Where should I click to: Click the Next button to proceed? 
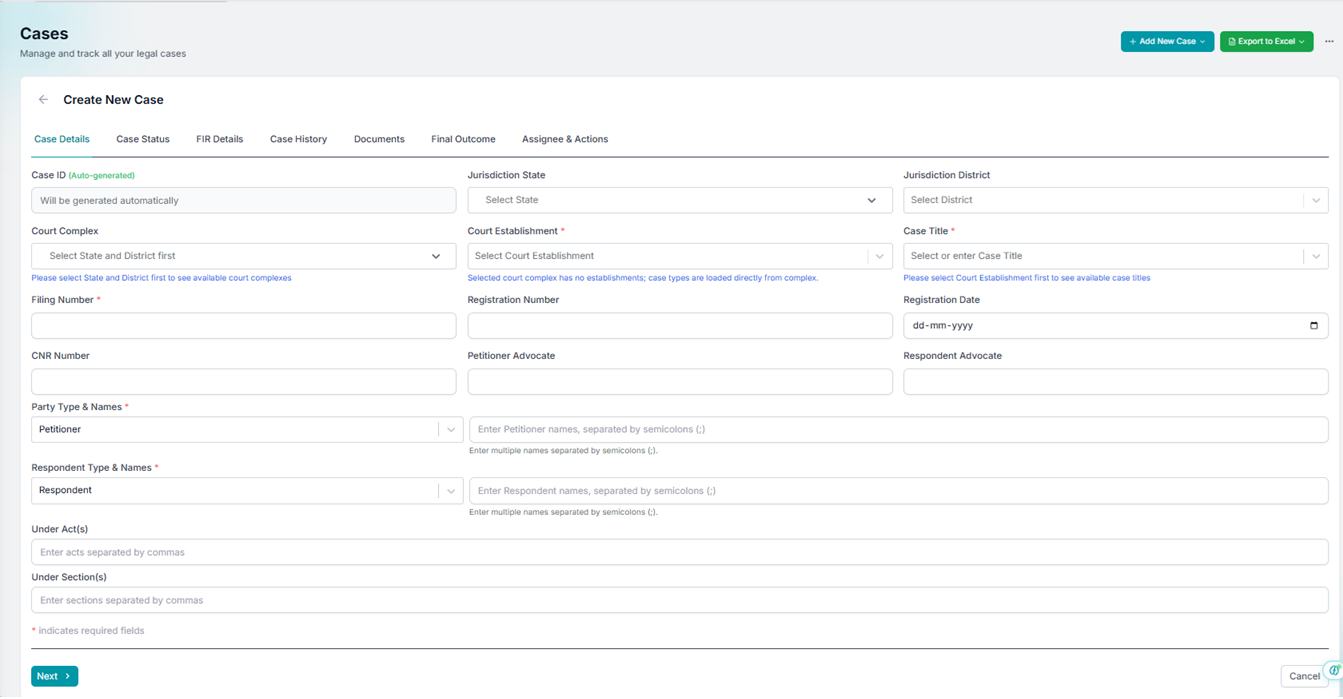click(53, 676)
